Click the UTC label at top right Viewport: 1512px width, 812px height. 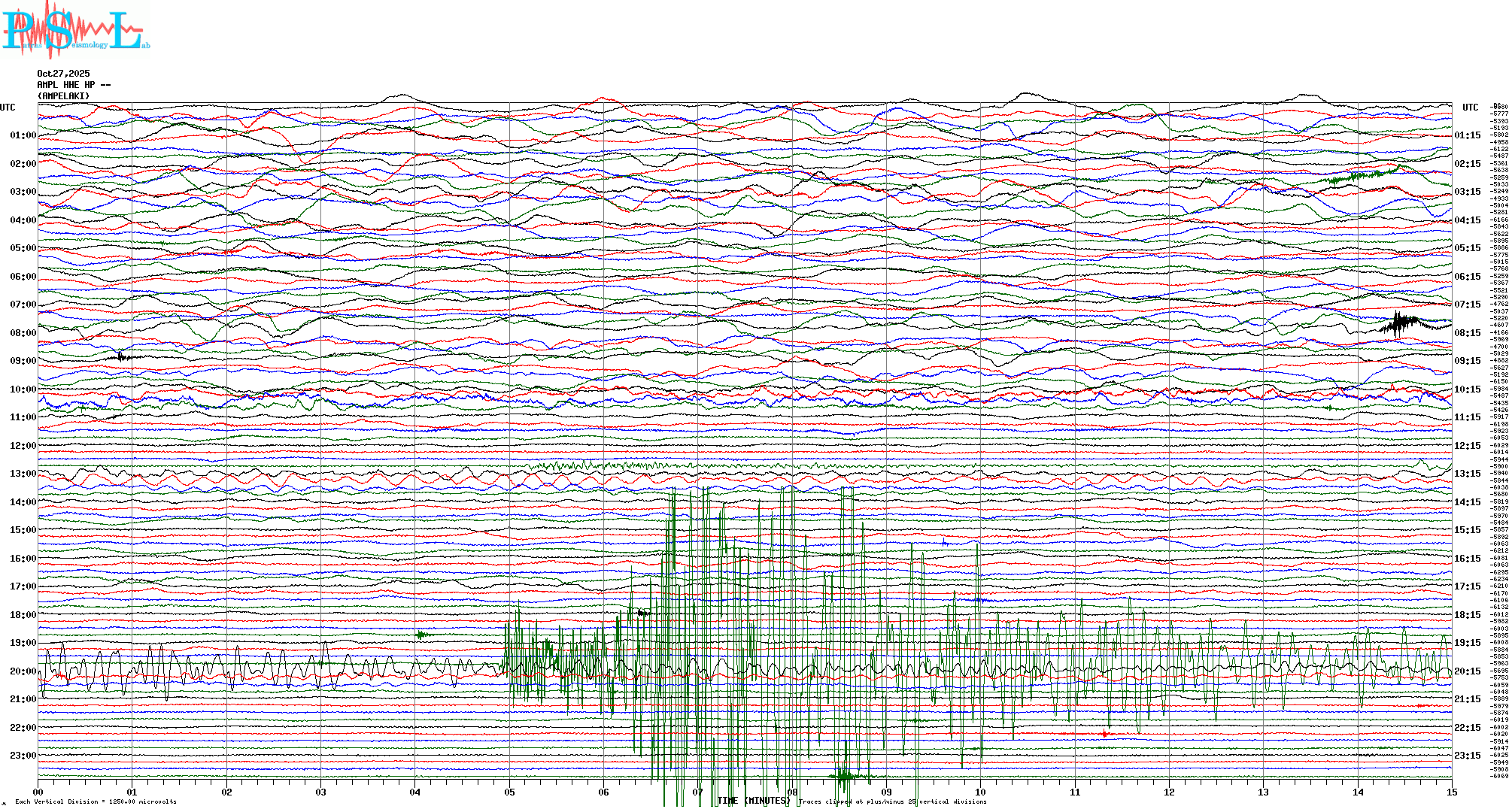pyautogui.click(x=1470, y=108)
